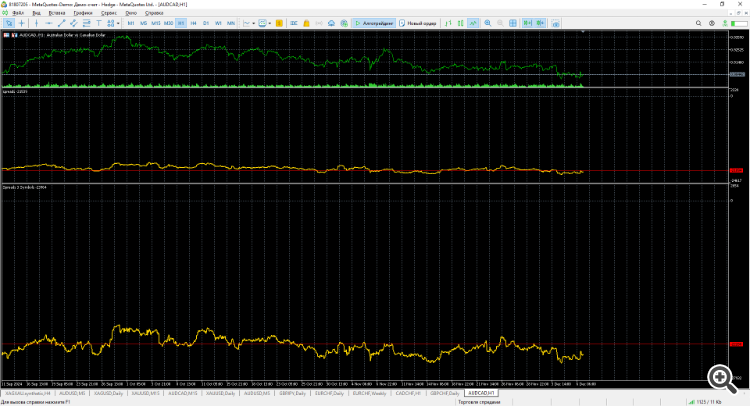750x406 pixels.
Task: Pick the vertical line drawing tool
Action: (x=36, y=23)
